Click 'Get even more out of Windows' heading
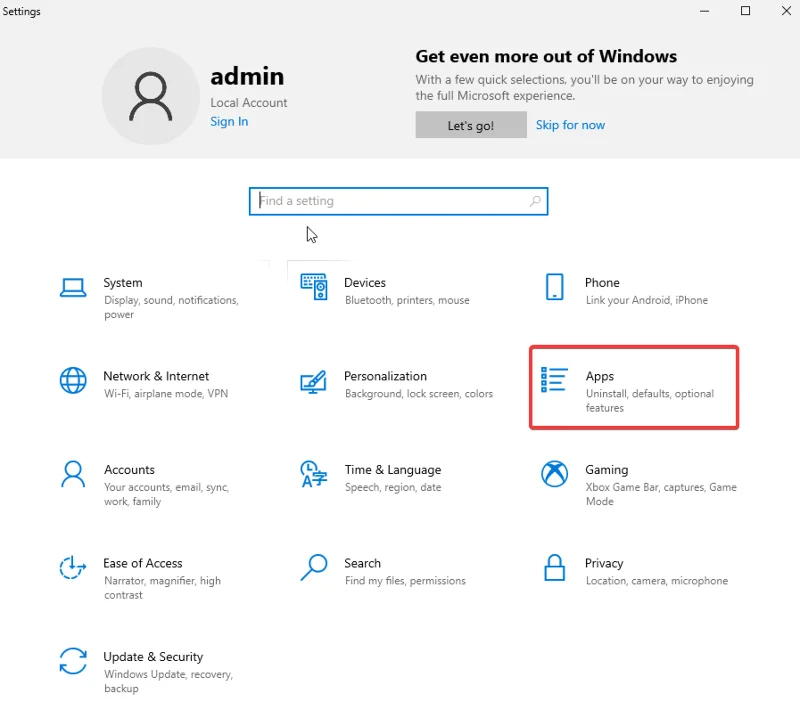Screen dimensions: 800x718 [546, 56]
